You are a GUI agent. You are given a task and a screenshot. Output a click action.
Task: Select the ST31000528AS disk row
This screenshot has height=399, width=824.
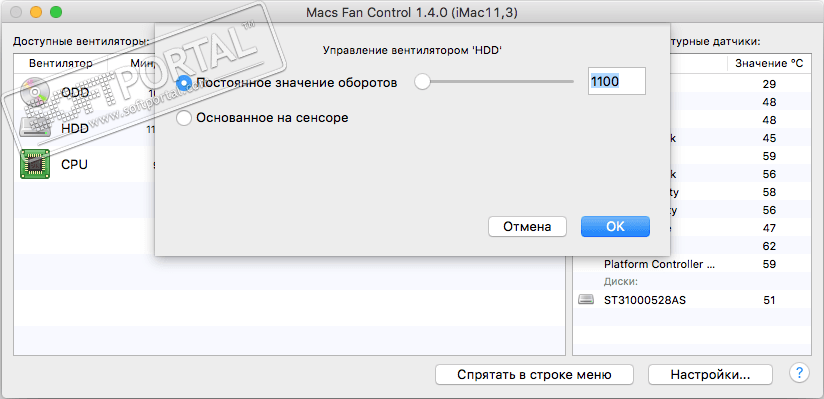coord(692,300)
